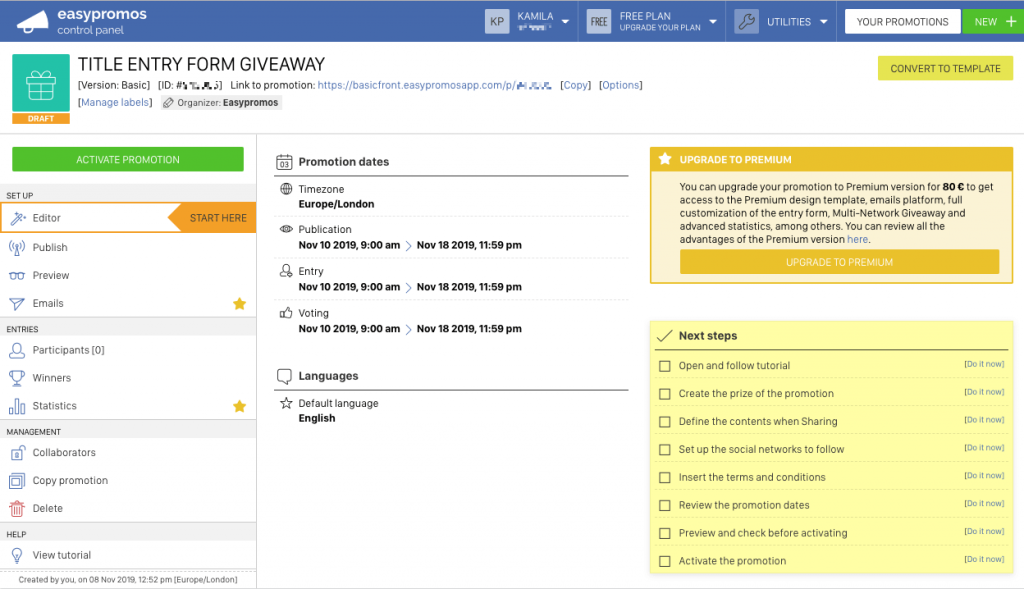Viewport: 1024px width, 589px height.
Task: Click the Delete trash bin icon
Action: (17, 509)
